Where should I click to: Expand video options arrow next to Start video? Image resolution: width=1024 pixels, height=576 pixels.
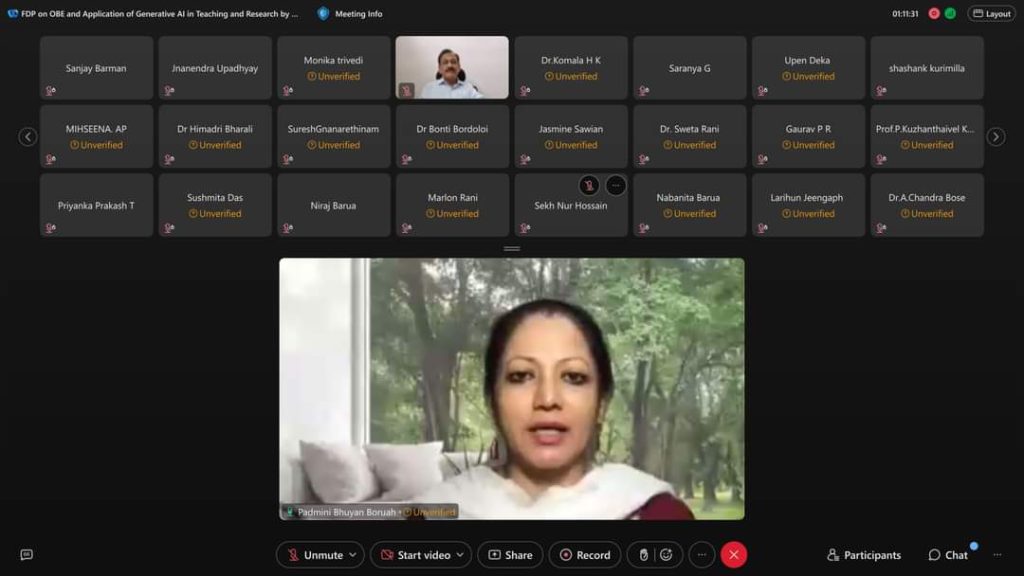[460, 555]
